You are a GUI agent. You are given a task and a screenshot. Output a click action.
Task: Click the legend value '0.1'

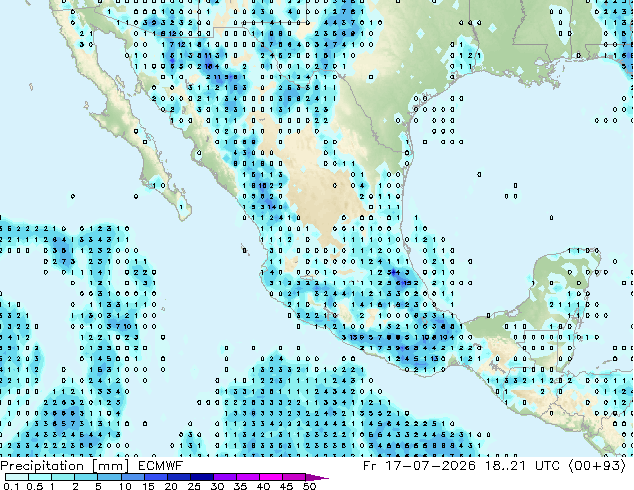[11, 486]
